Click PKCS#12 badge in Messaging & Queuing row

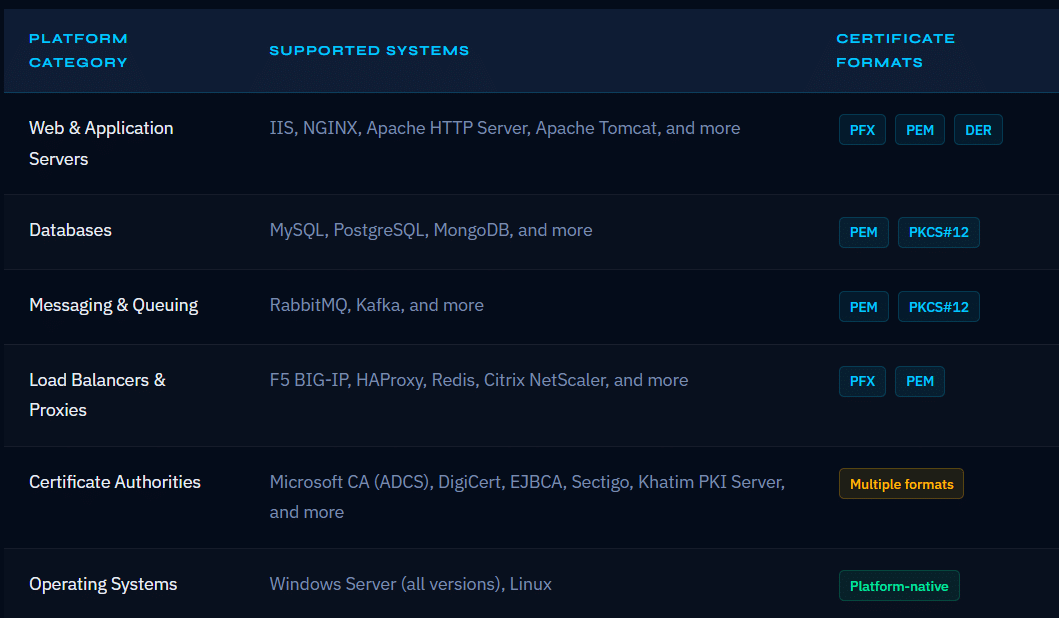pos(939,307)
